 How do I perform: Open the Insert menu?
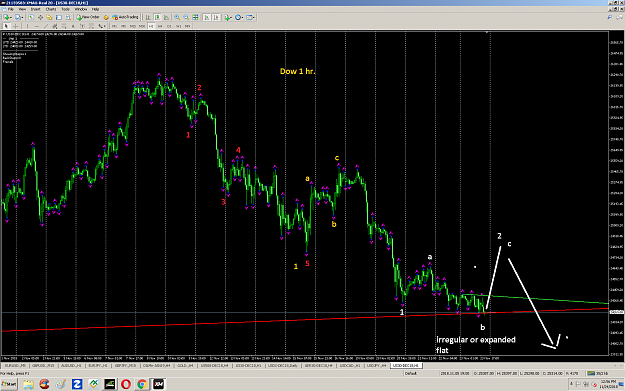coord(35,9)
